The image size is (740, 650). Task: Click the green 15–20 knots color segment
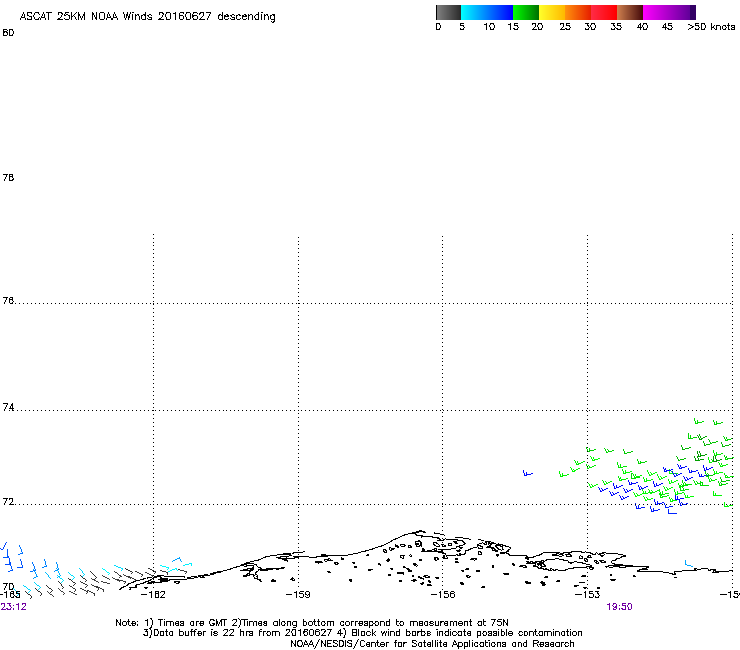click(x=526, y=12)
